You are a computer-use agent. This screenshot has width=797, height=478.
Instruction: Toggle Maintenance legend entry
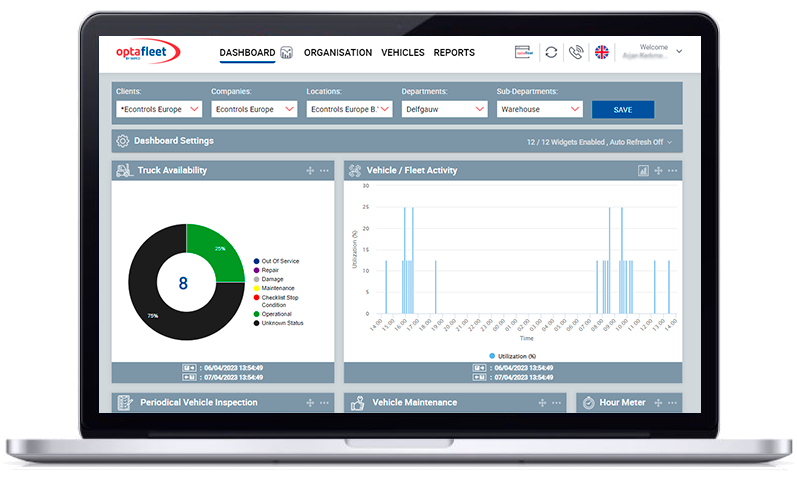273,288
